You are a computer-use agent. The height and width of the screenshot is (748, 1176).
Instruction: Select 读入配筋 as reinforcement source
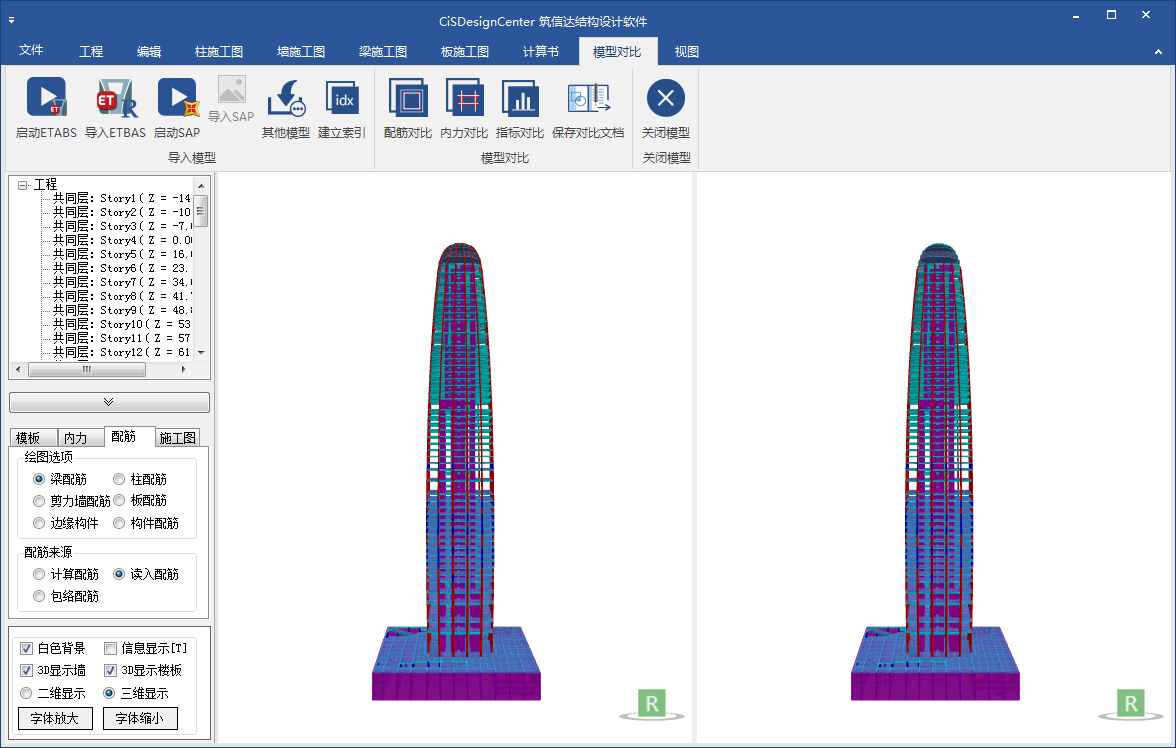tap(118, 574)
